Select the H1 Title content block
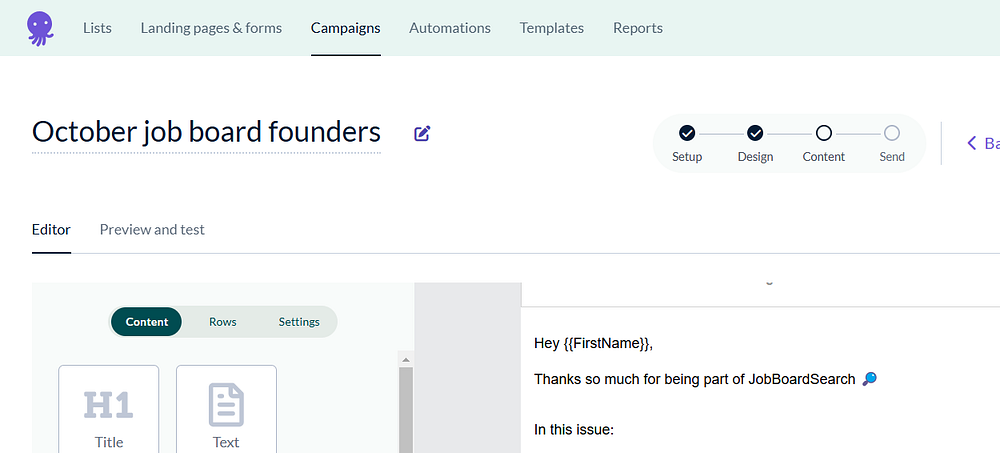The width and height of the screenshot is (1000, 453). tap(109, 409)
